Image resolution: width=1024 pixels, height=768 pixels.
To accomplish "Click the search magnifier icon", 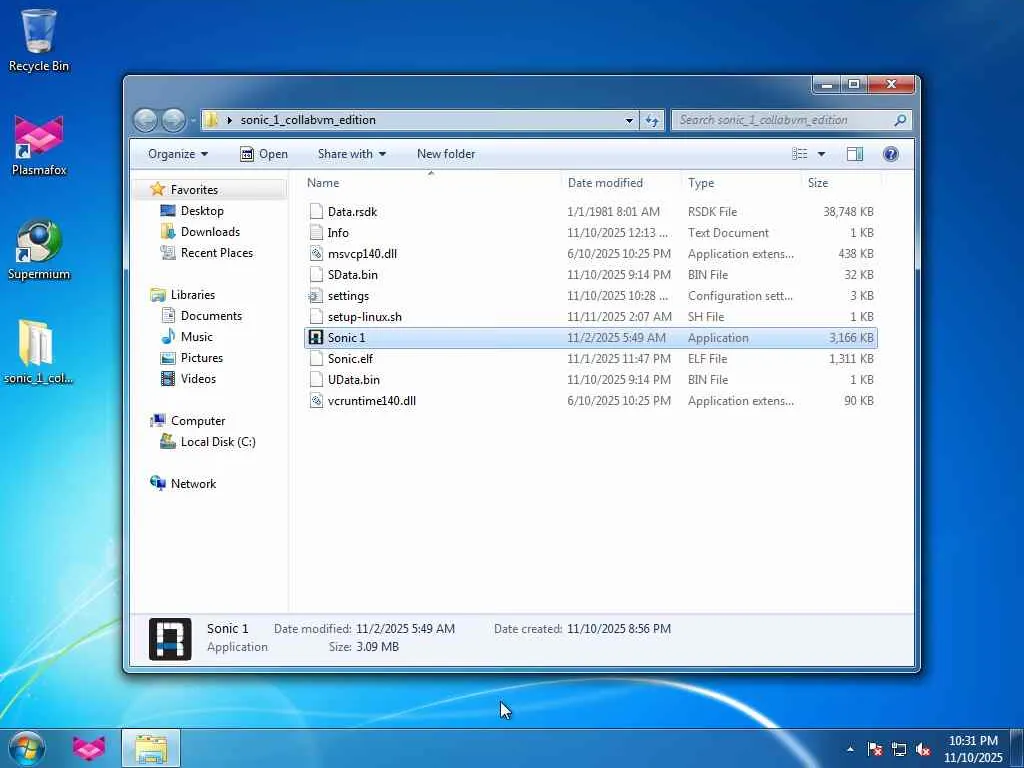I will click(900, 120).
